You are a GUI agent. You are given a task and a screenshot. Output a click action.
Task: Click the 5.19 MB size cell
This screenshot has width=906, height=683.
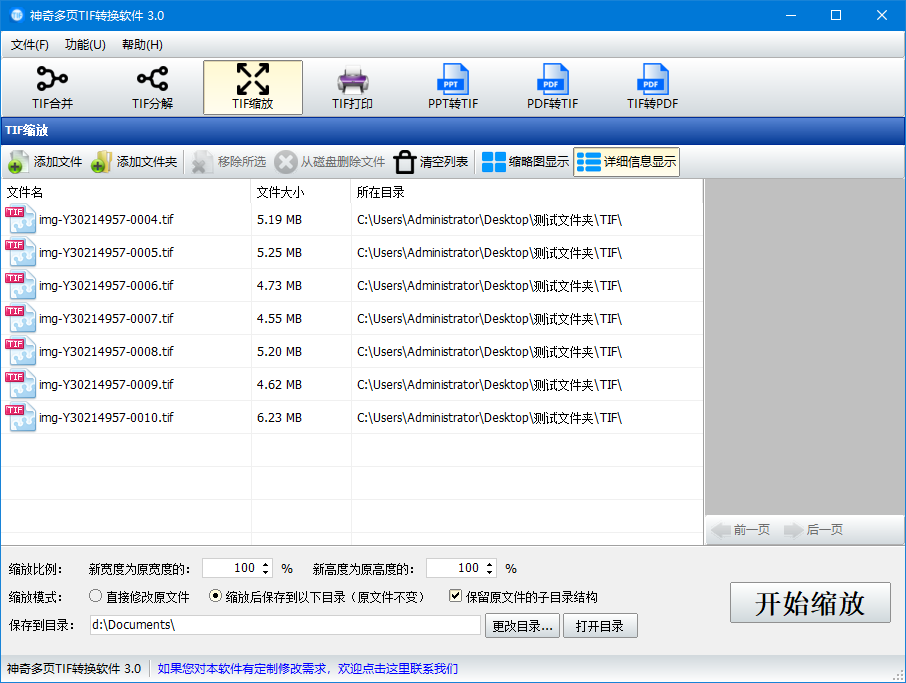click(279, 220)
